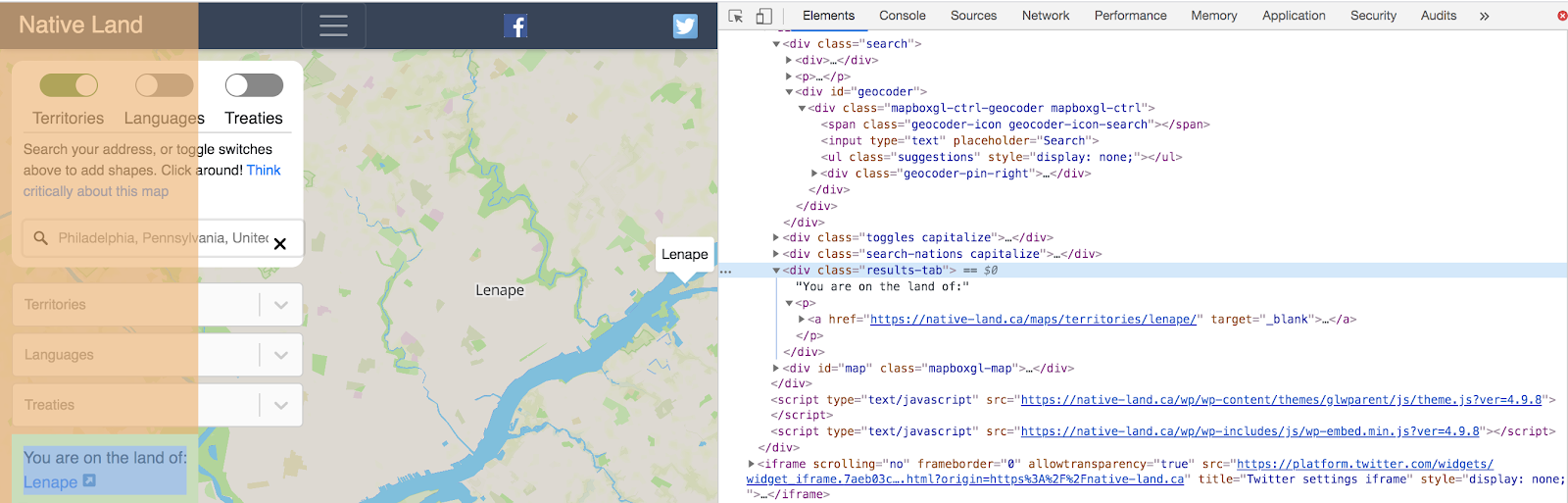
Task: Open the territories/lenape URL in DevTools
Action: (1033, 320)
